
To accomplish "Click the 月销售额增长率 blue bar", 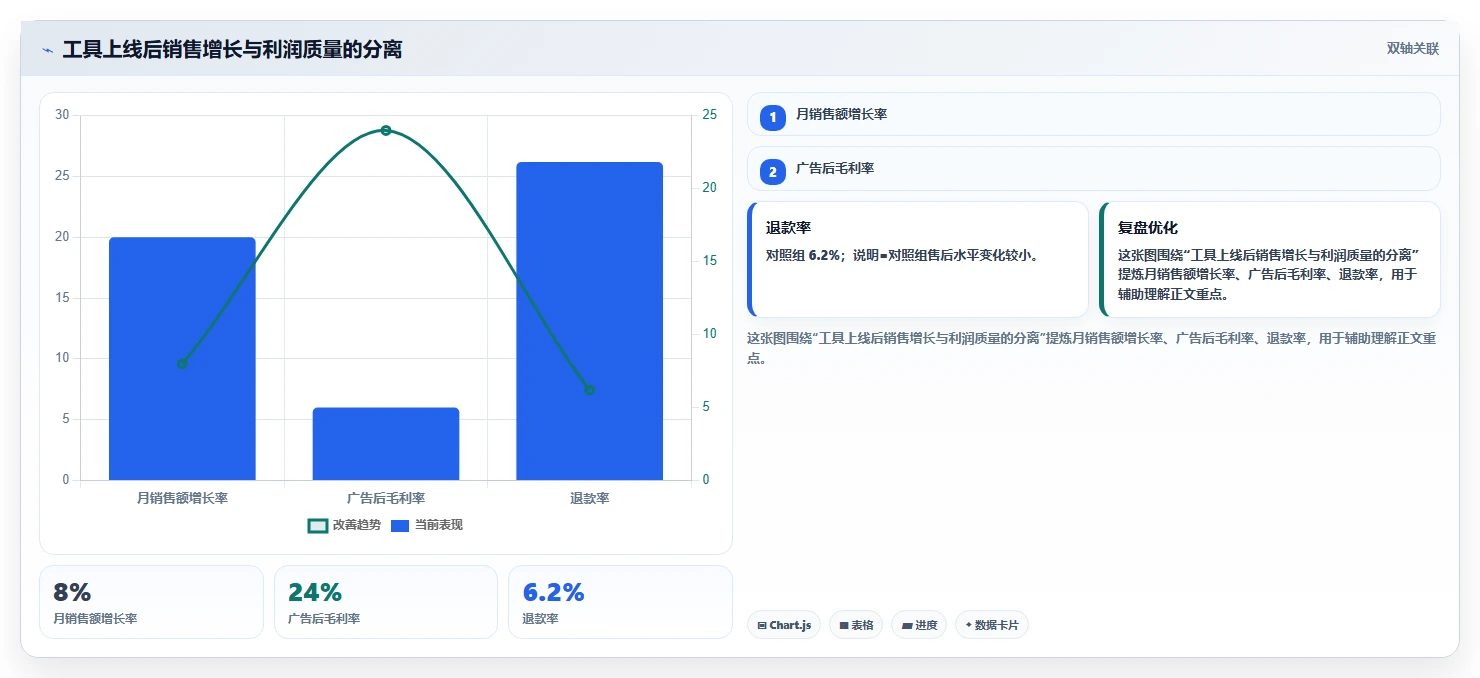I will 182,359.
